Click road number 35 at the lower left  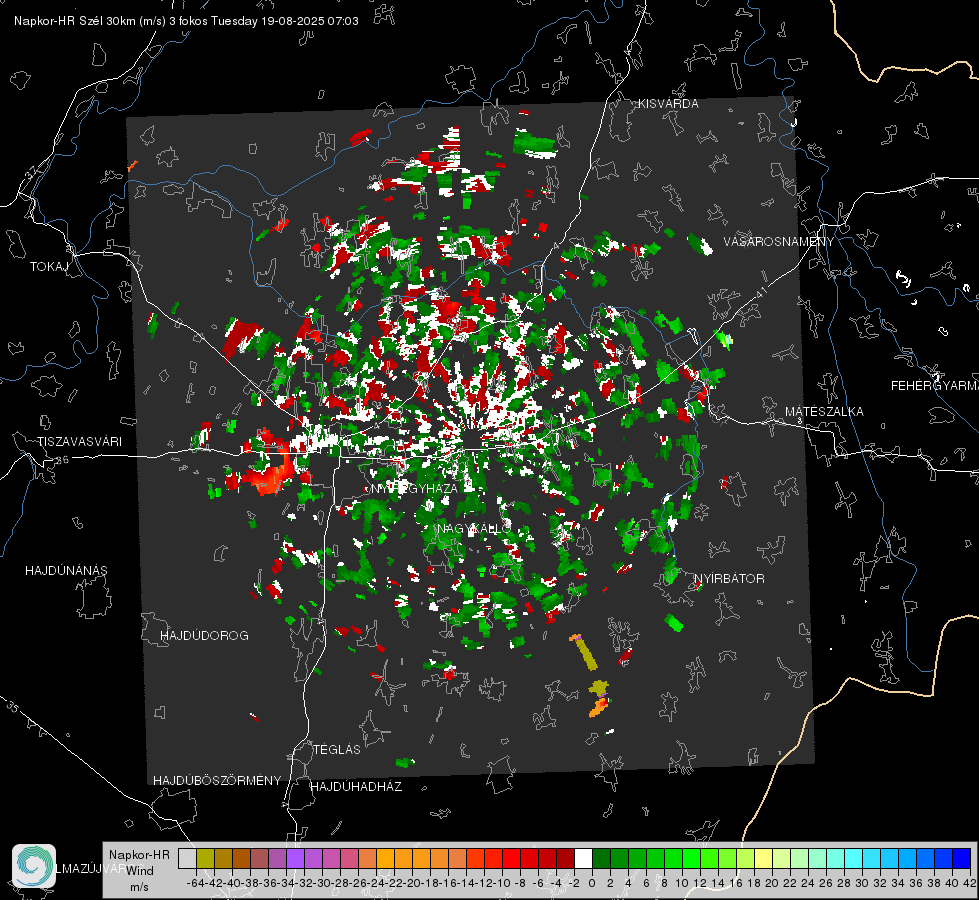pyautogui.click(x=12, y=707)
